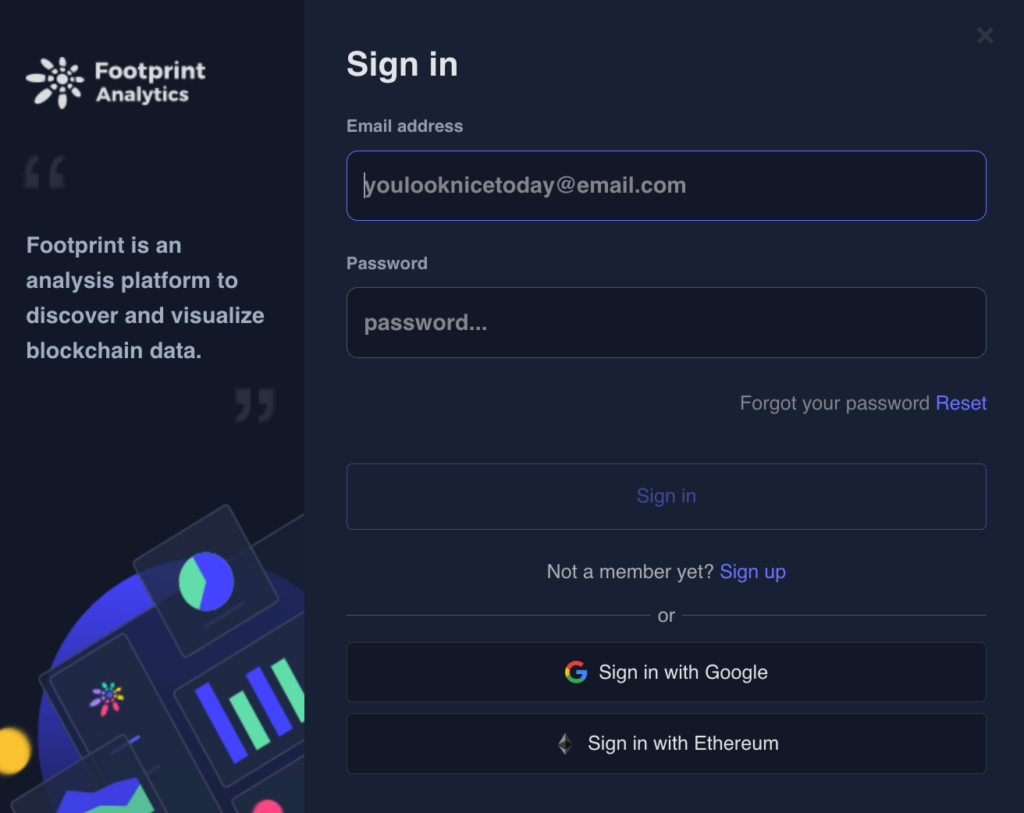Choose Sign in with Ethereum
The height and width of the screenshot is (813, 1024).
click(x=666, y=743)
